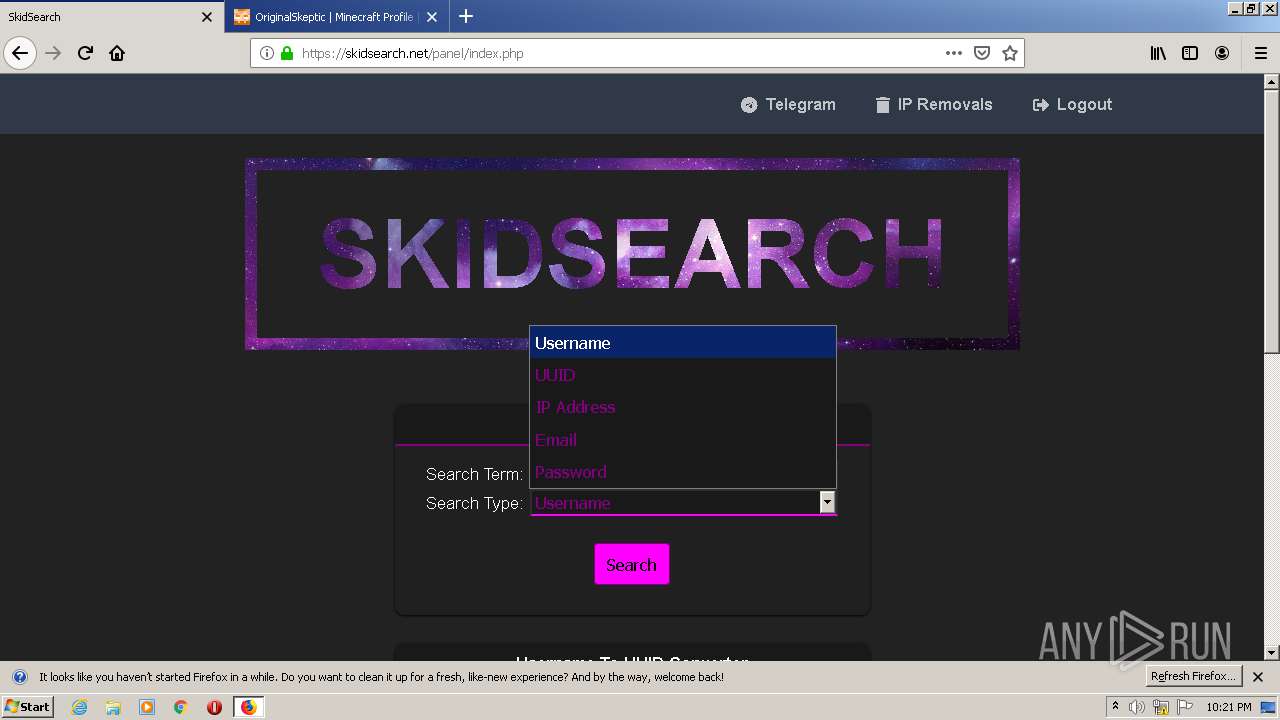Close the SkidSearch tab
1280x720 pixels.
click(207, 17)
